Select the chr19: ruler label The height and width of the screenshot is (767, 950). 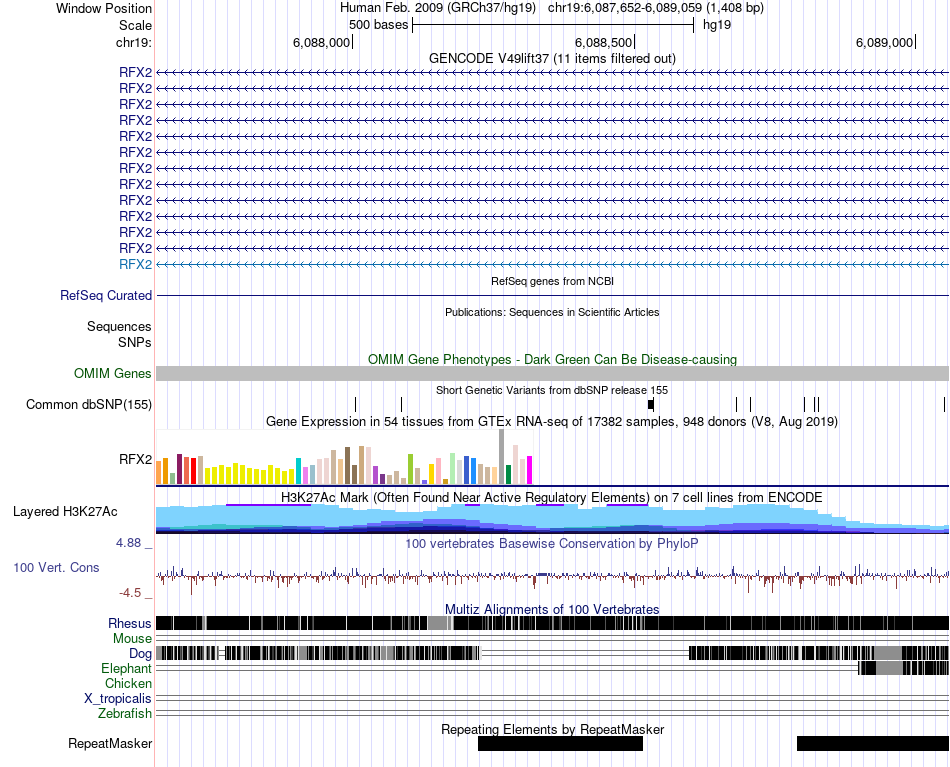click(133, 42)
